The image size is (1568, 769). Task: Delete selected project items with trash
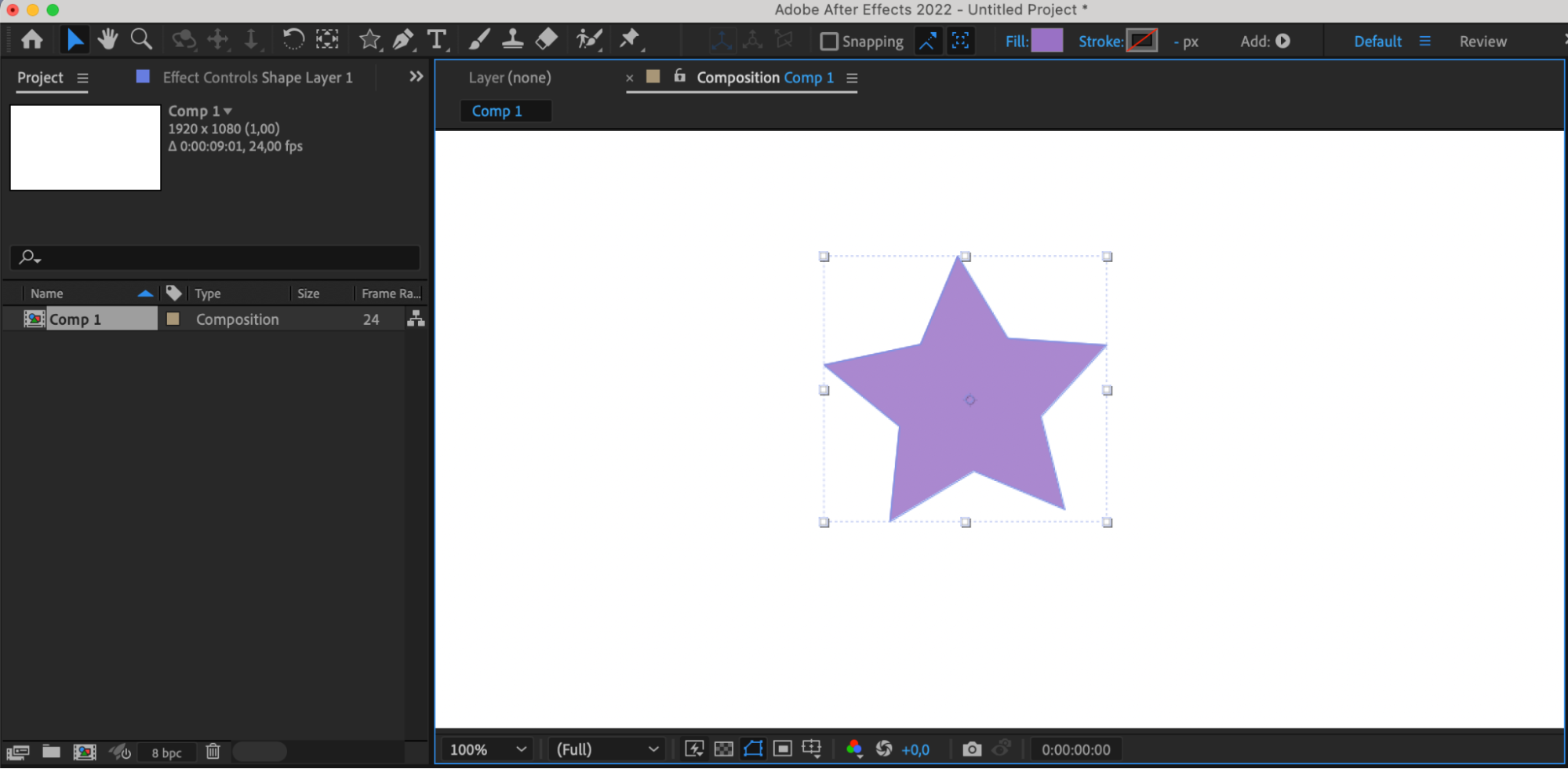coord(213,752)
